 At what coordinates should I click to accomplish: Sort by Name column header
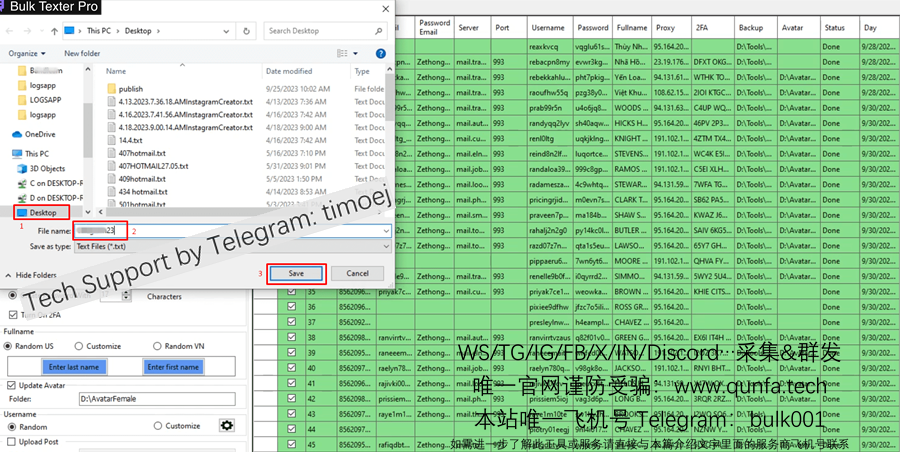[115, 71]
